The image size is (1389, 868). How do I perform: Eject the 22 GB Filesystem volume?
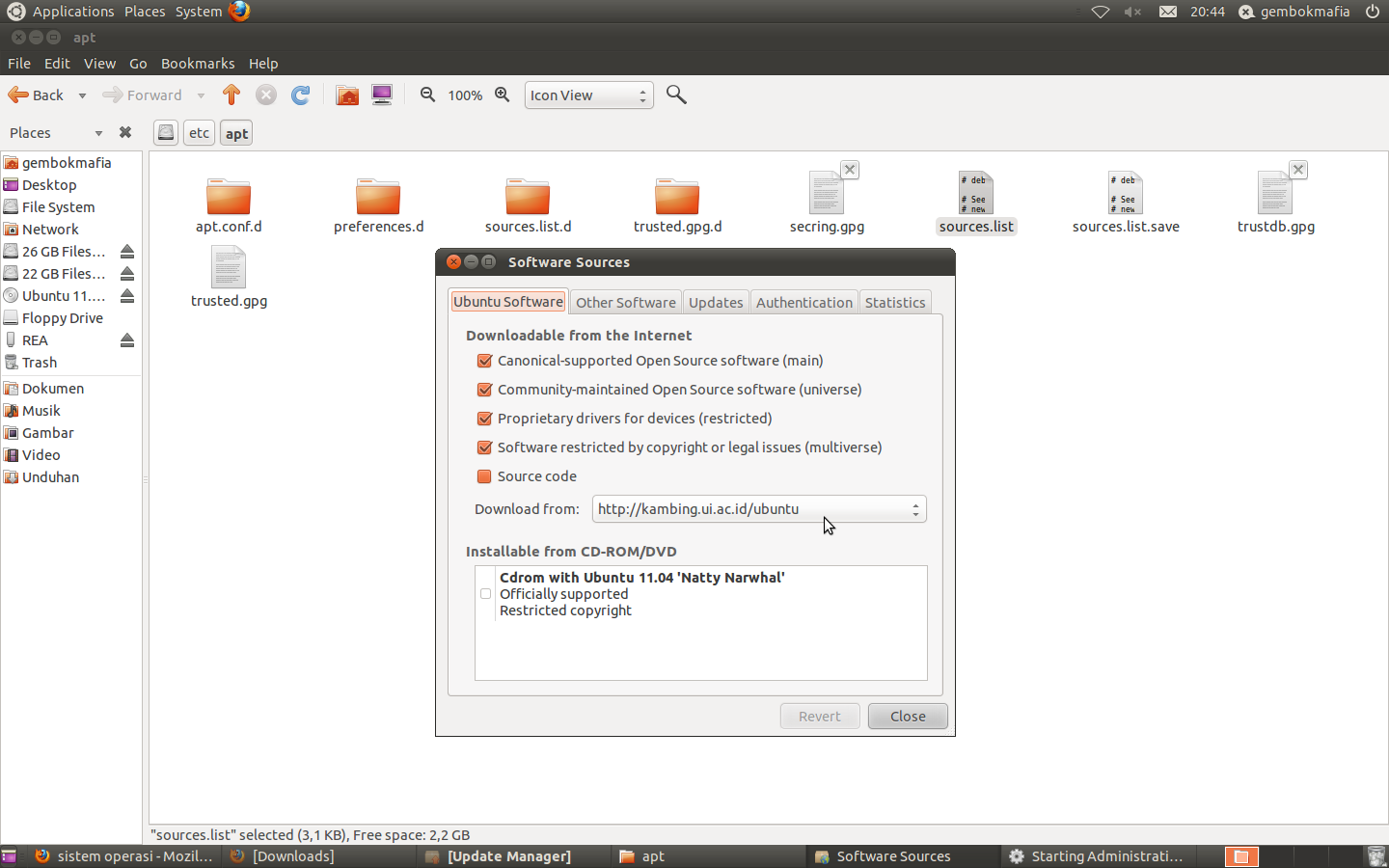(x=127, y=274)
